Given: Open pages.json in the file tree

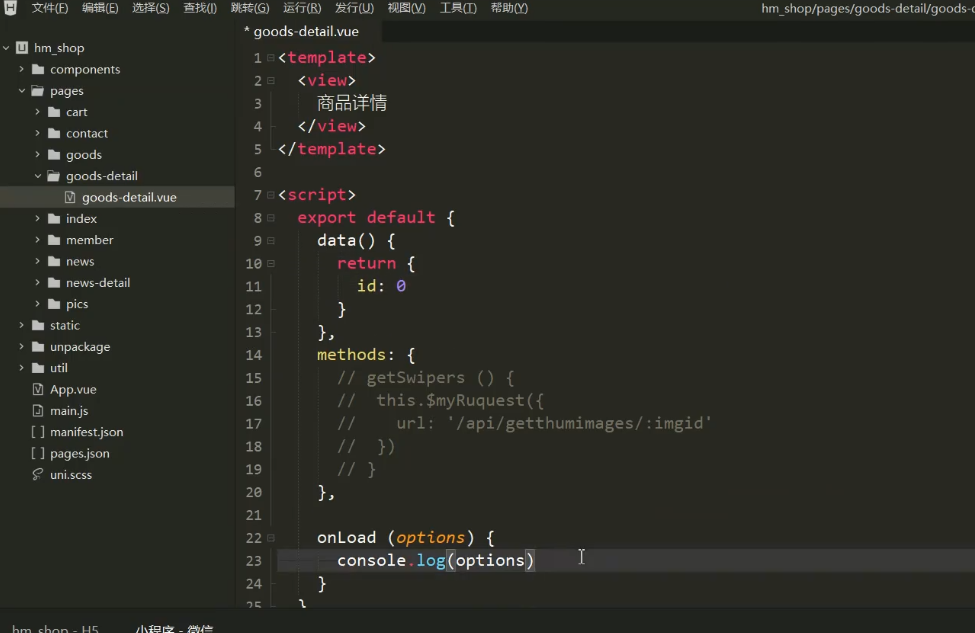Looking at the screenshot, I should click(80, 453).
